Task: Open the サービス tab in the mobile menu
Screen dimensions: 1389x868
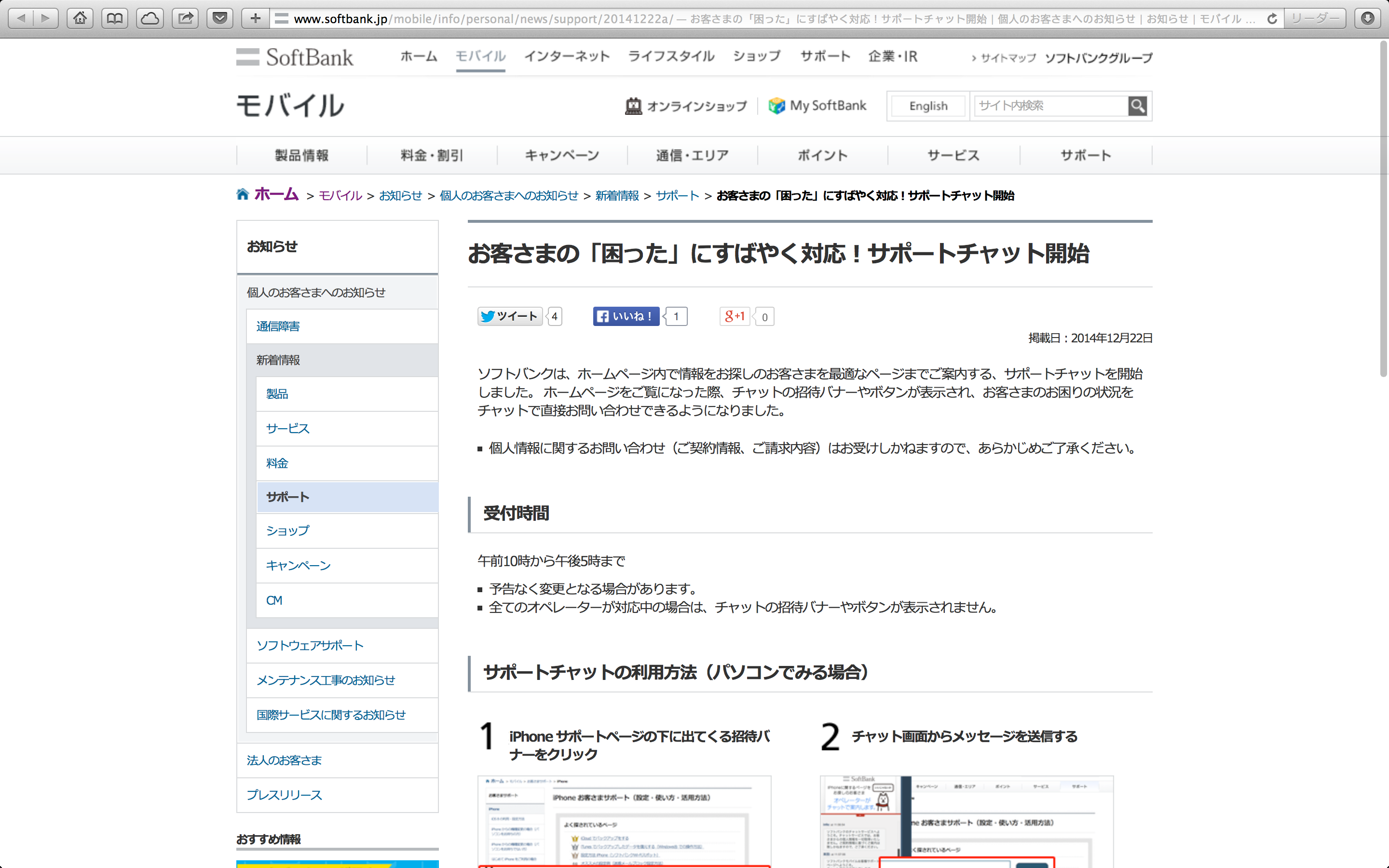Action: coord(953,155)
